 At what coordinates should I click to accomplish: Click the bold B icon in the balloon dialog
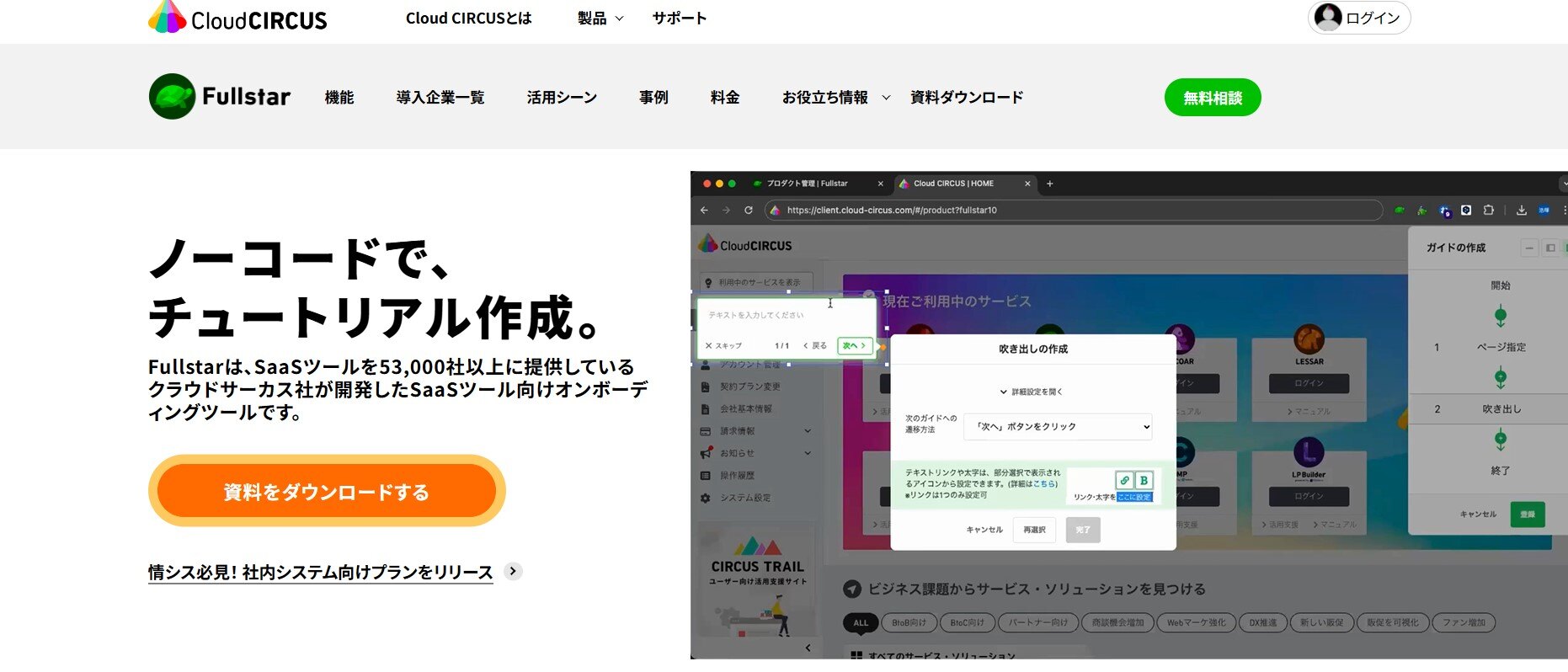tap(1144, 480)
